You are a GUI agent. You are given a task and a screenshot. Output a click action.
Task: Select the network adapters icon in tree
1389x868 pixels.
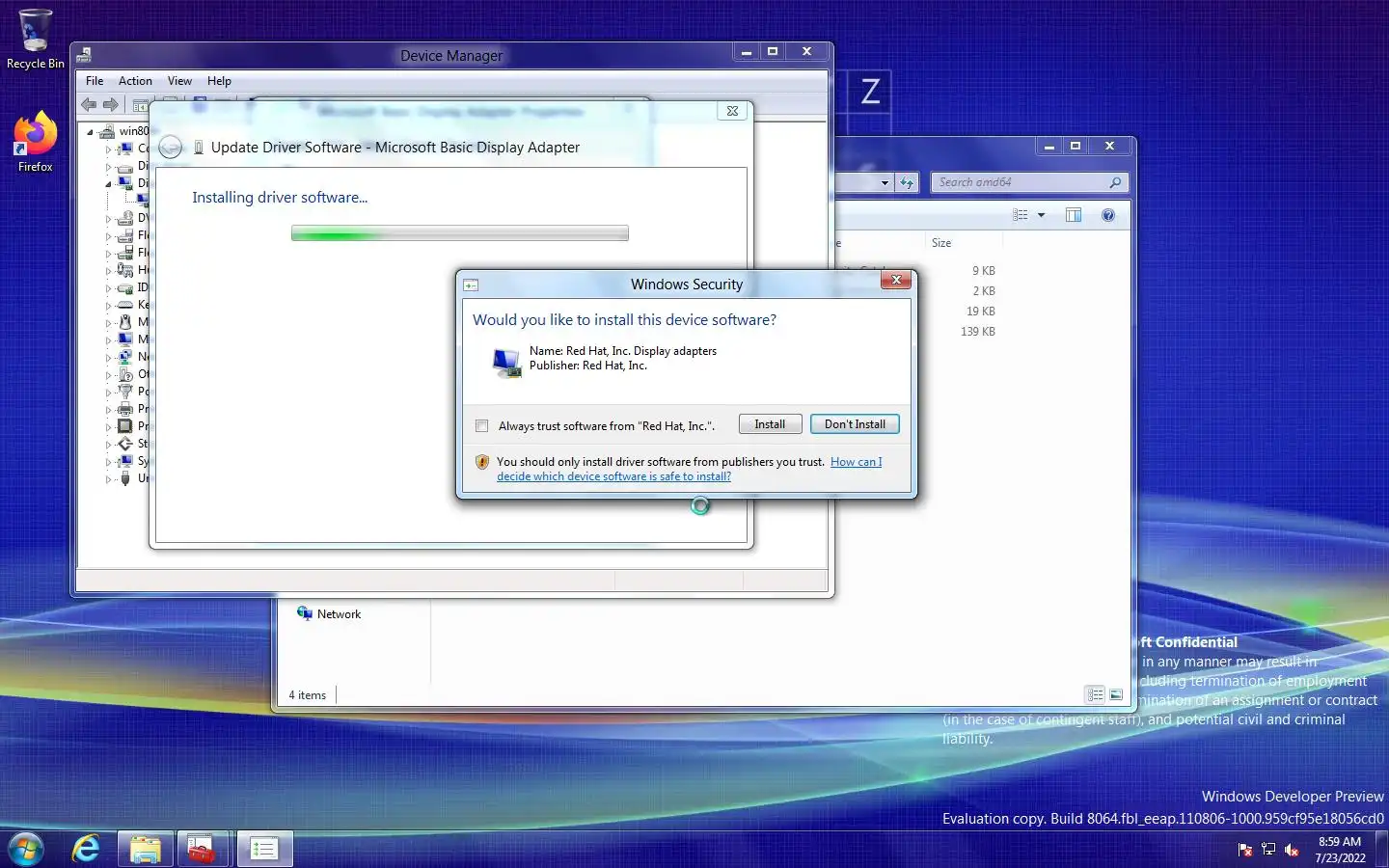coord(125,357)
